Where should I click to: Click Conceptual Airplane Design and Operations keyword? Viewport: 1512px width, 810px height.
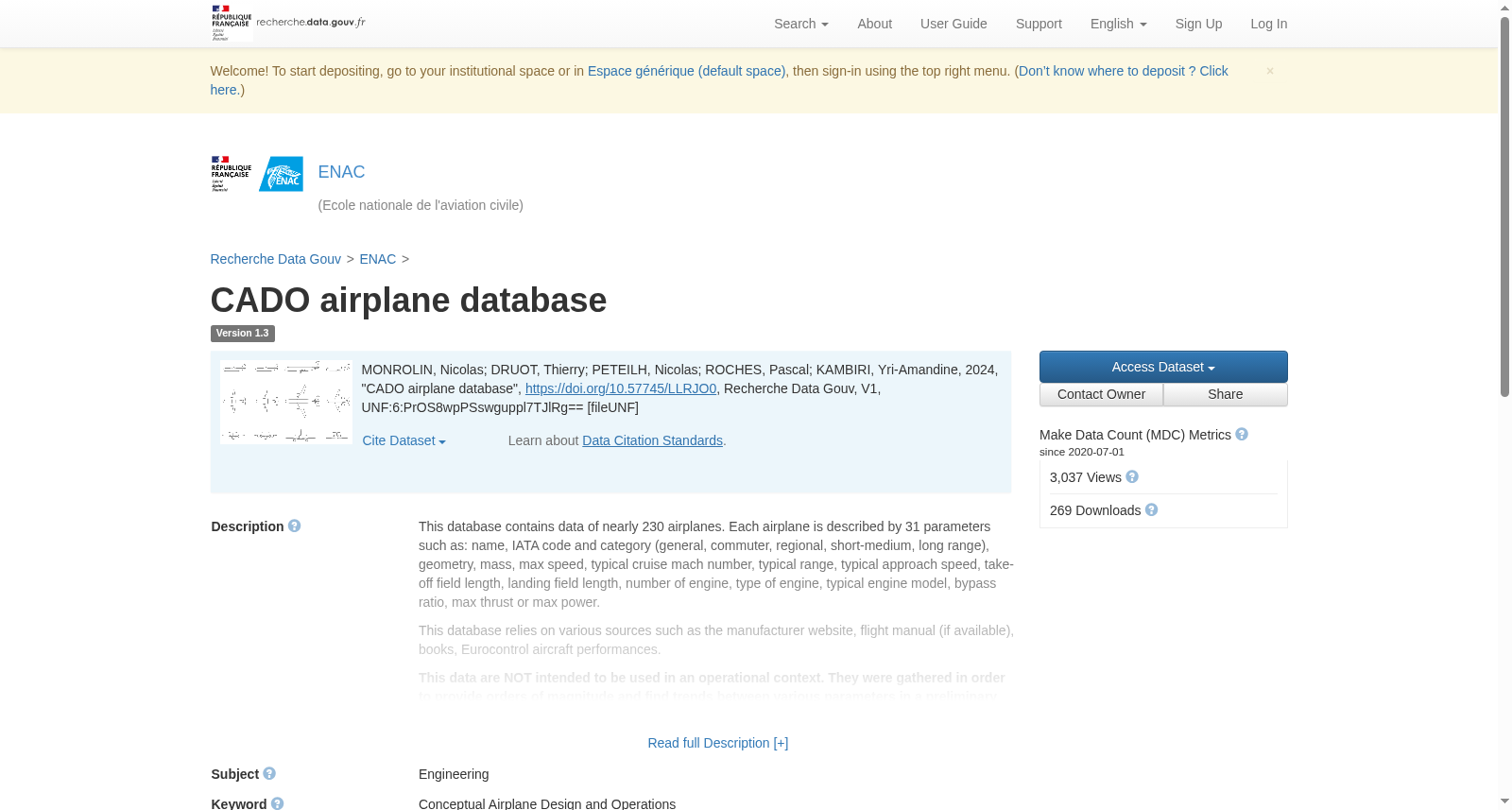547,803
